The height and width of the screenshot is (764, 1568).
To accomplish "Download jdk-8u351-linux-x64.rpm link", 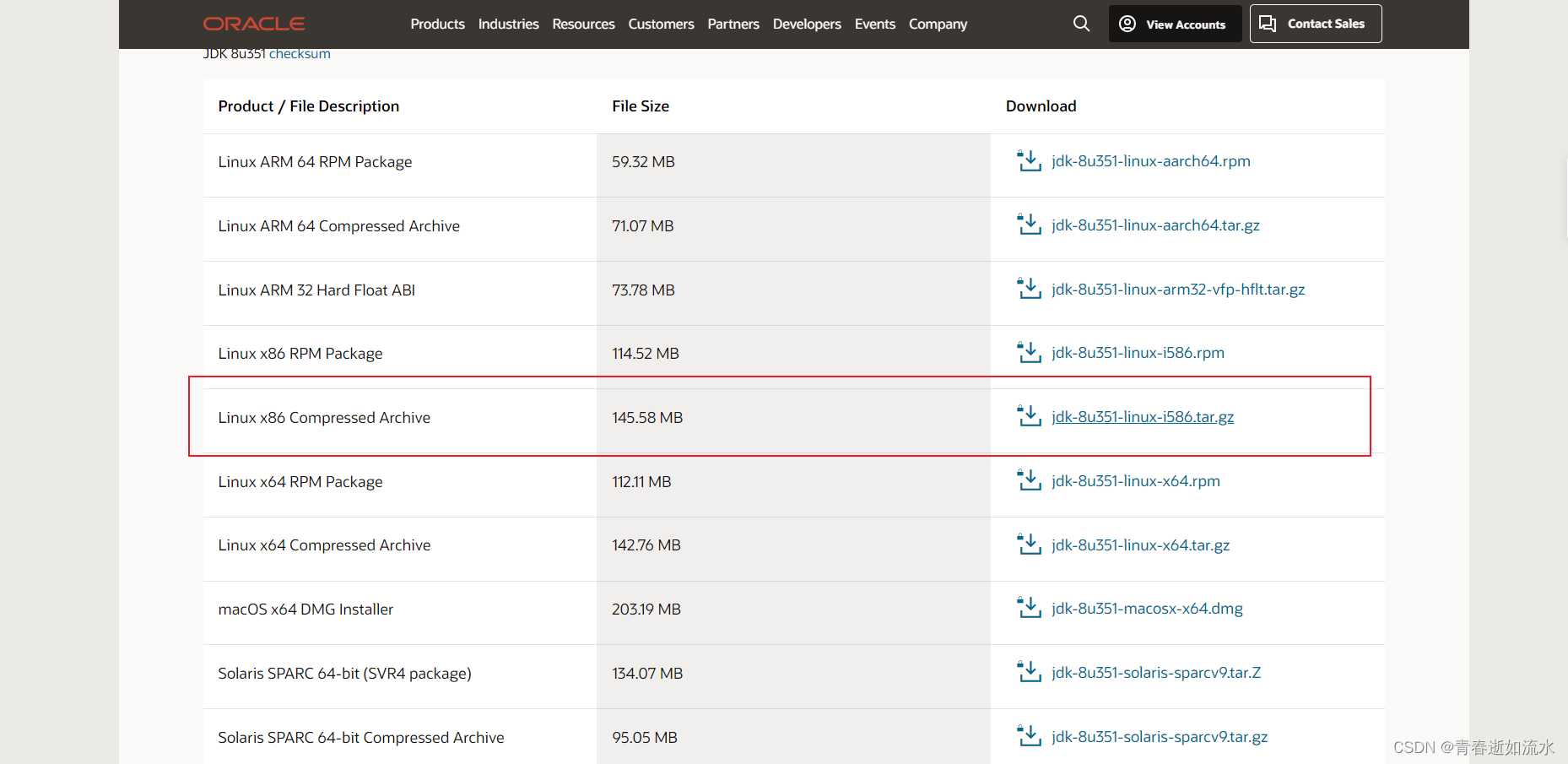I will [x=1136, y=480].
